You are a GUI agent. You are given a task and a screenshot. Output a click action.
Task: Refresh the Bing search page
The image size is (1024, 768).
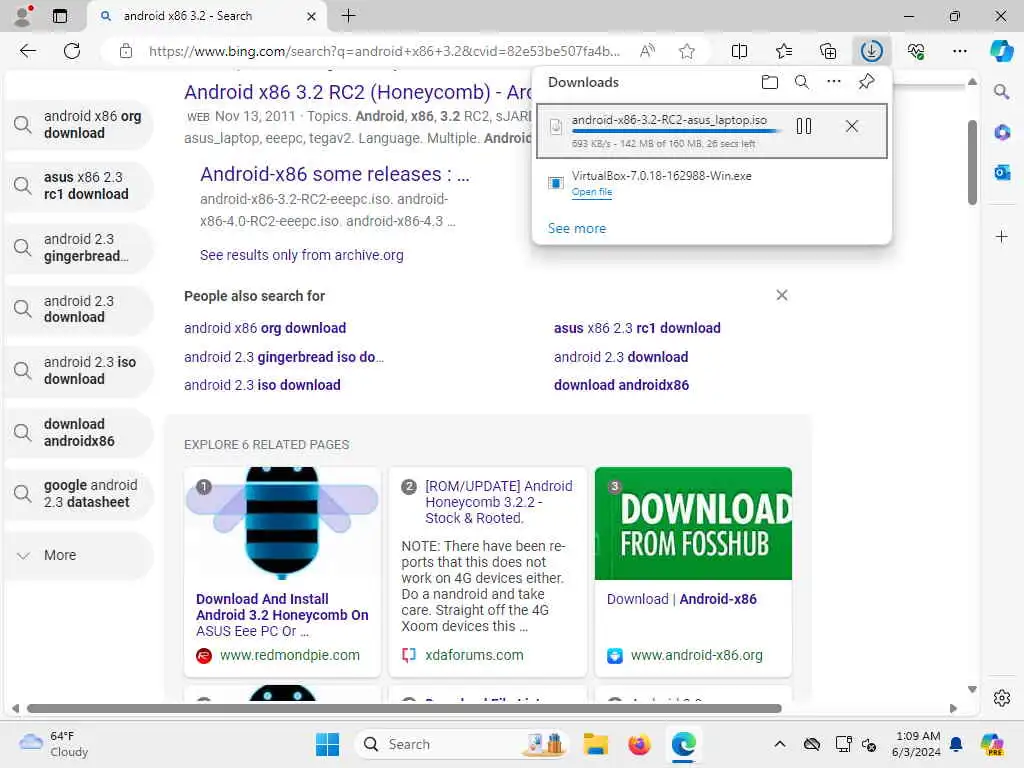[x=72, y=51]
